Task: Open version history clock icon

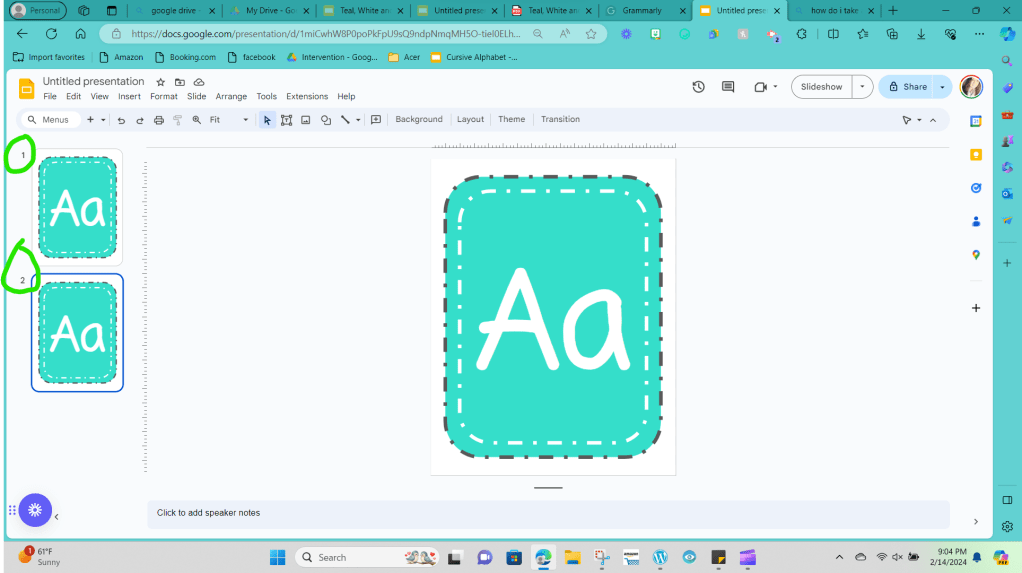Action: tap(698, 87)
